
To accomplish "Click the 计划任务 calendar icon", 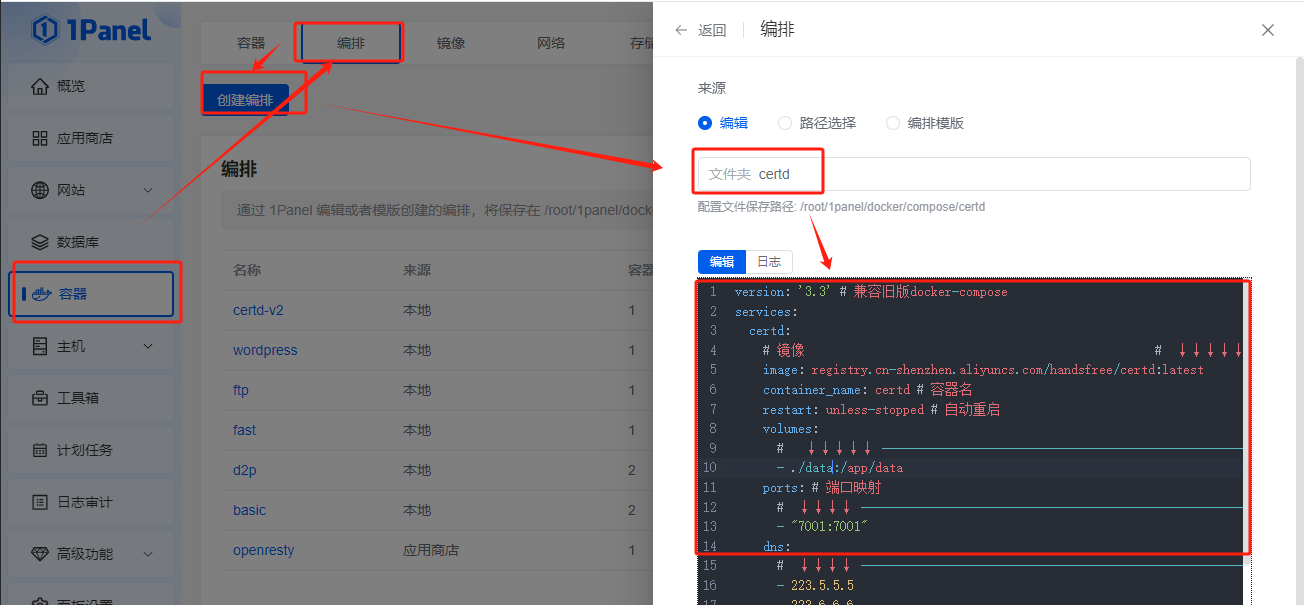I will 40,450.
